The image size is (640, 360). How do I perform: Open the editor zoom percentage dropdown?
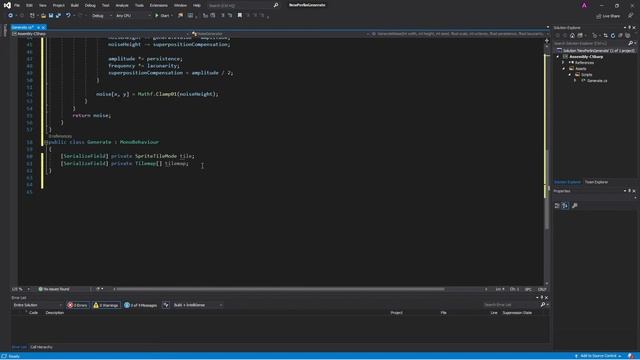click(x=21, y=289)
